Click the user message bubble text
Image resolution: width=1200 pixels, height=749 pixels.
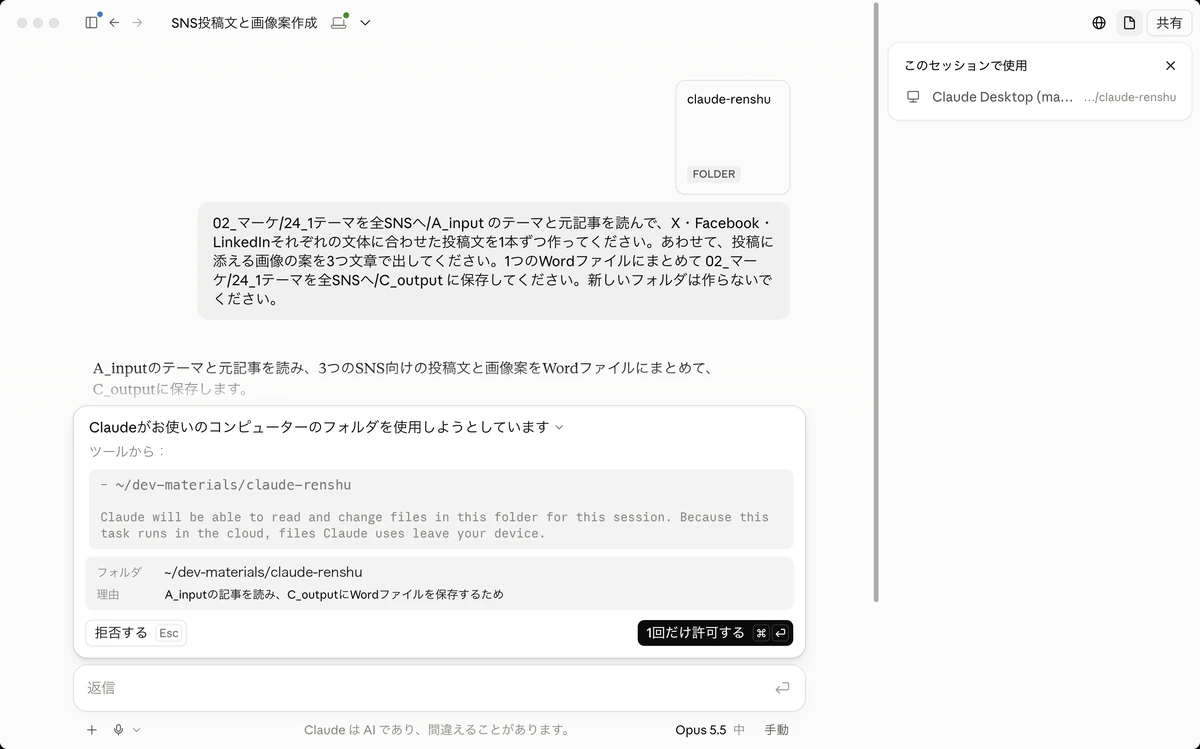(493, 261)
